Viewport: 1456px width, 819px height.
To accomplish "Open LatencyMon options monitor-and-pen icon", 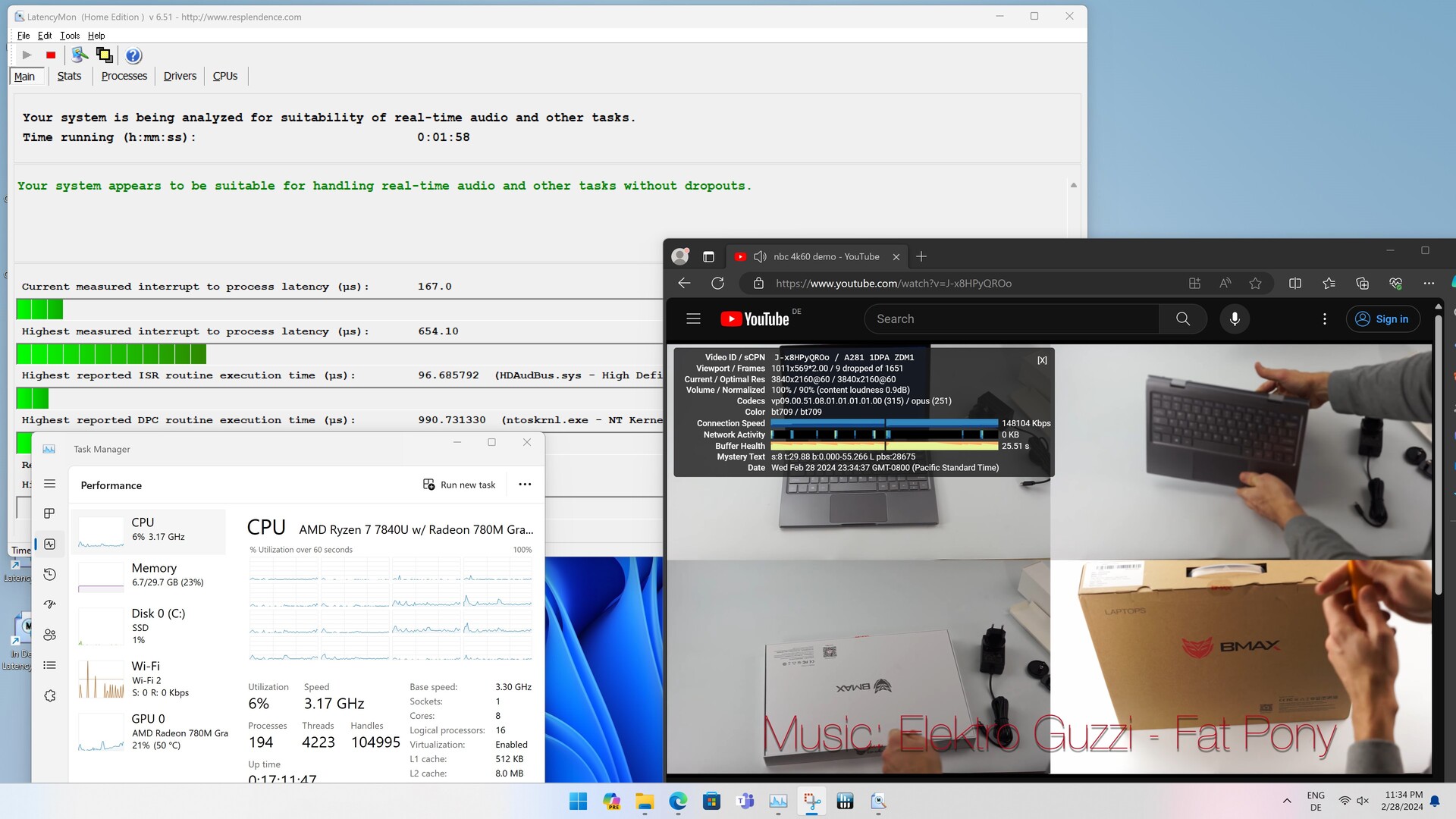I will coord(79,55).
